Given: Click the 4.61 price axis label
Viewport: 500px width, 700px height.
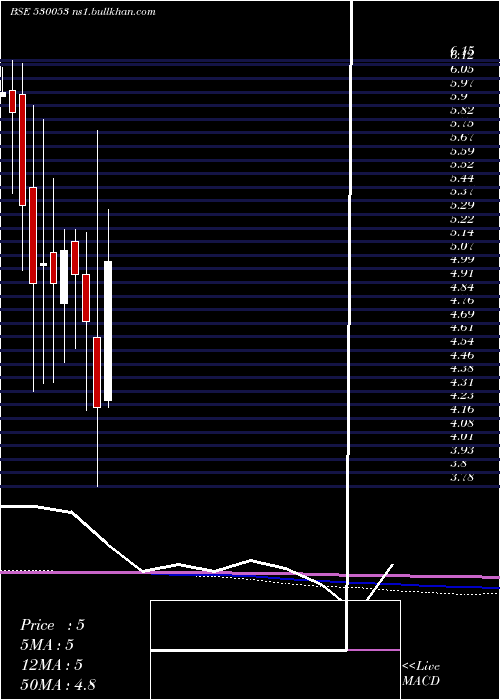Looking at the screenshot, I should point(462,328).
